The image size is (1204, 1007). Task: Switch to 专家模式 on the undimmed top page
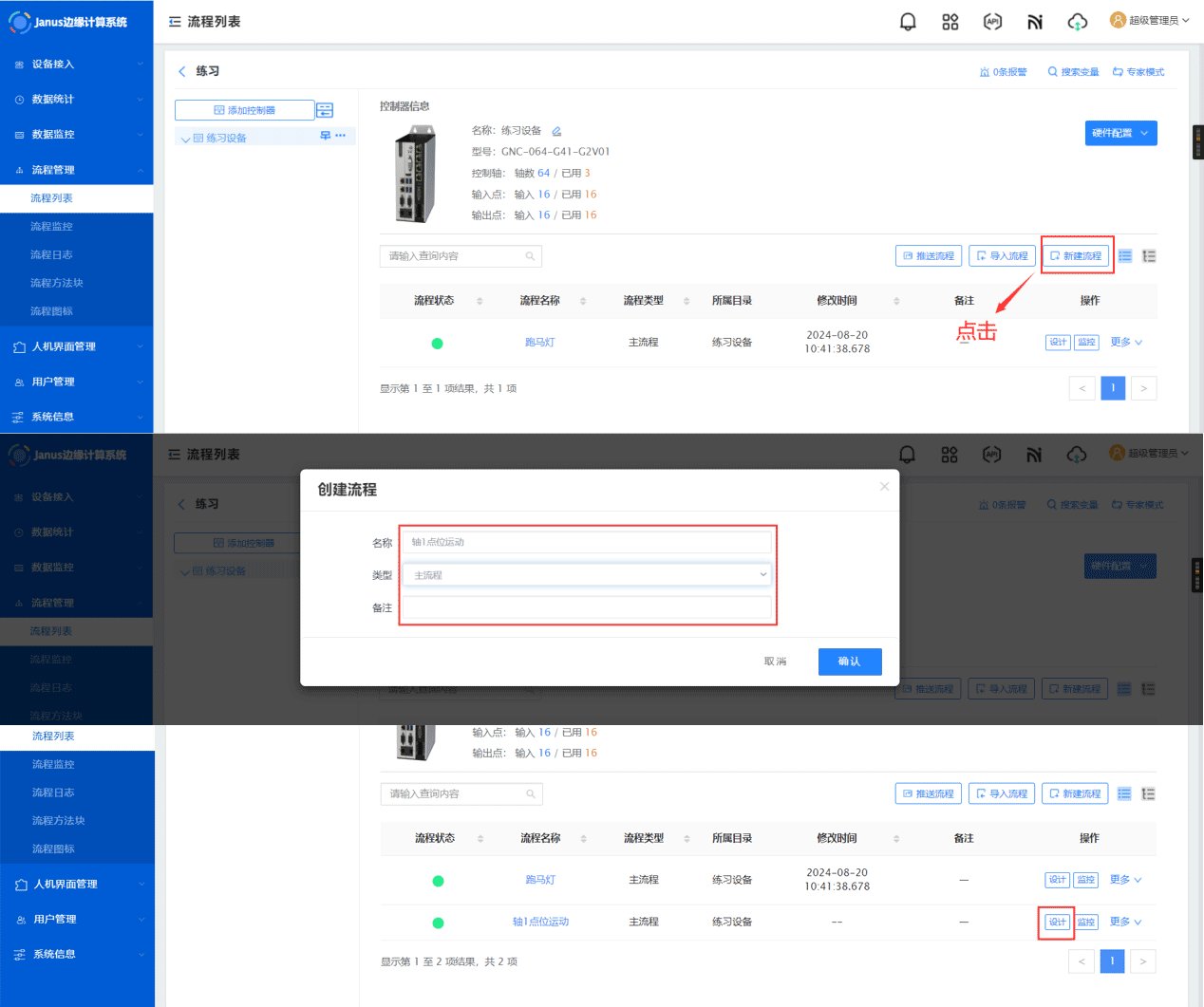(x=1138, y=72)
